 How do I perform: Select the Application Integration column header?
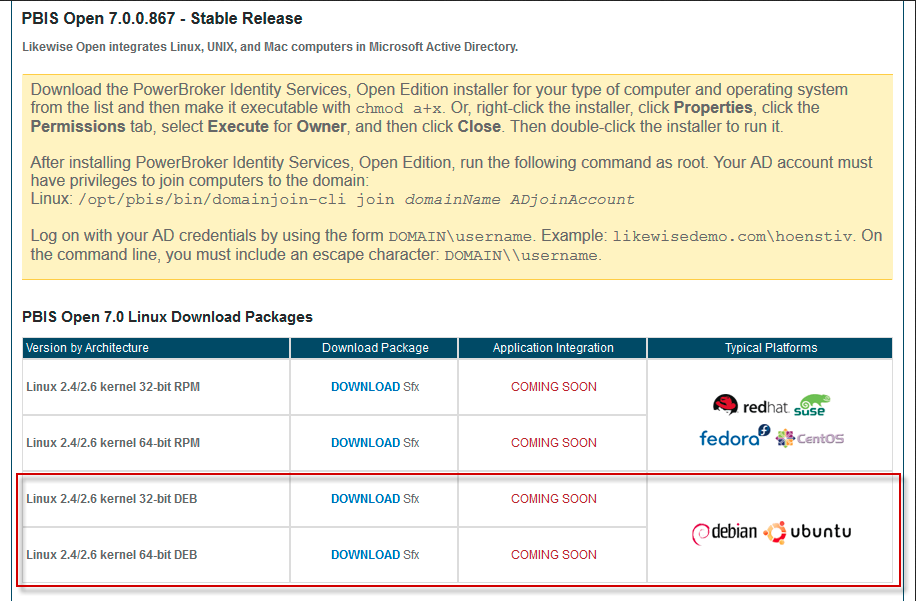pyautogui.click(x=553, y=348)
